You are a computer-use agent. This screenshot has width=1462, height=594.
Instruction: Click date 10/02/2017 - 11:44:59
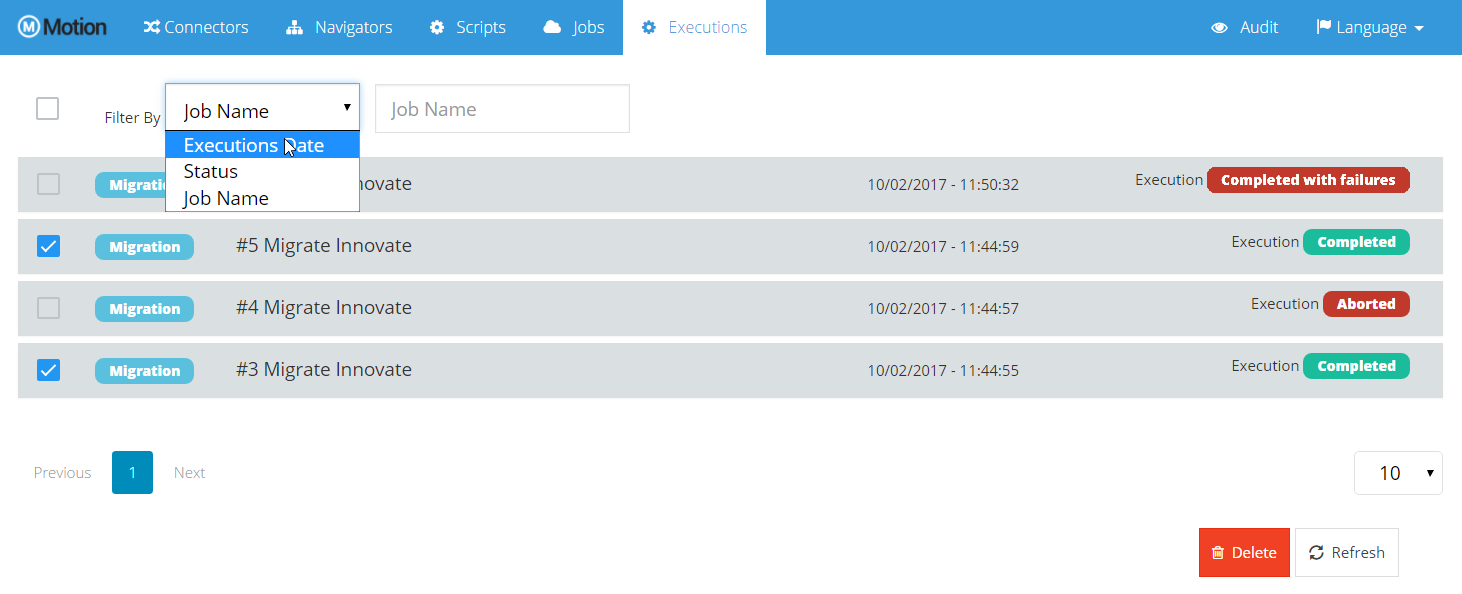tap(943, 247)
